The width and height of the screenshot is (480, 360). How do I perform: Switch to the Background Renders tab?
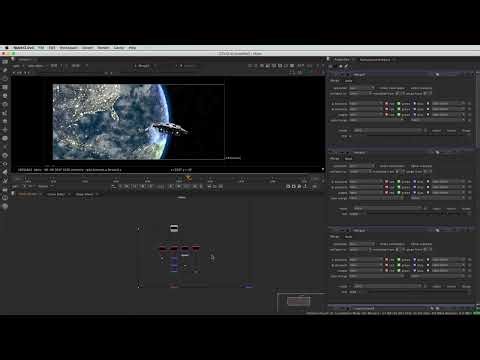[x=375, y=59]
